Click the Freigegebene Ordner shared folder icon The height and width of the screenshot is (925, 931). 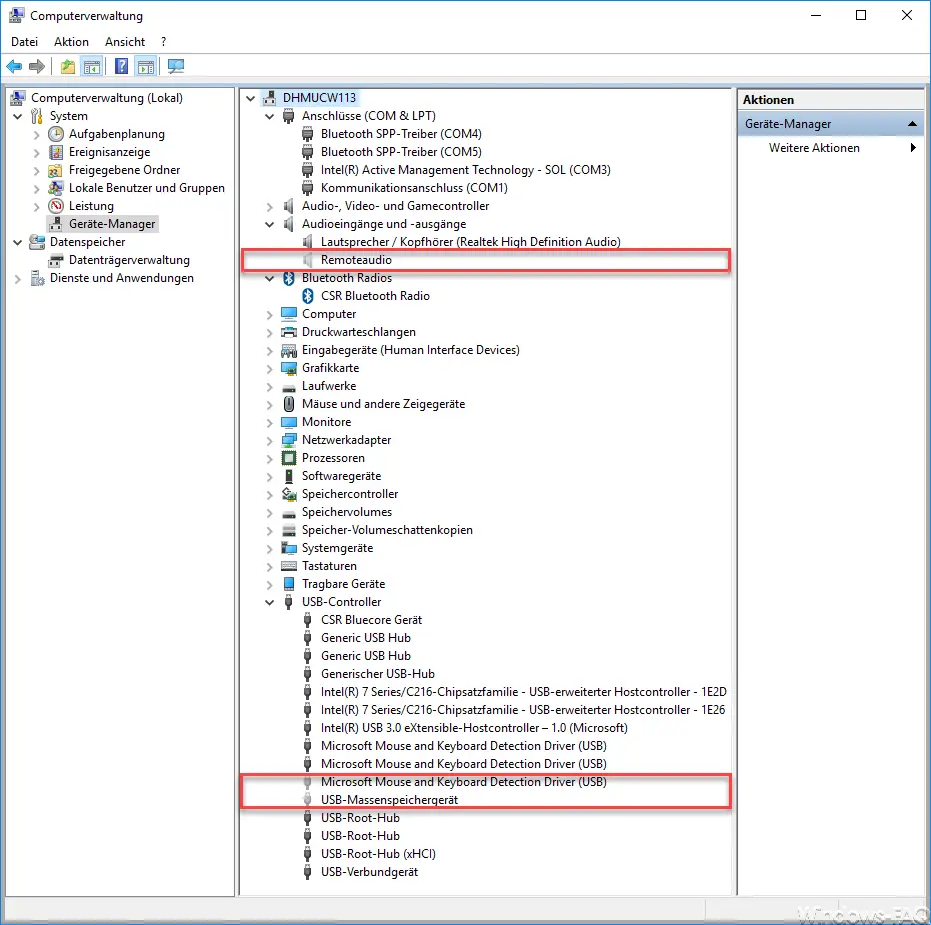click(56, 170)
